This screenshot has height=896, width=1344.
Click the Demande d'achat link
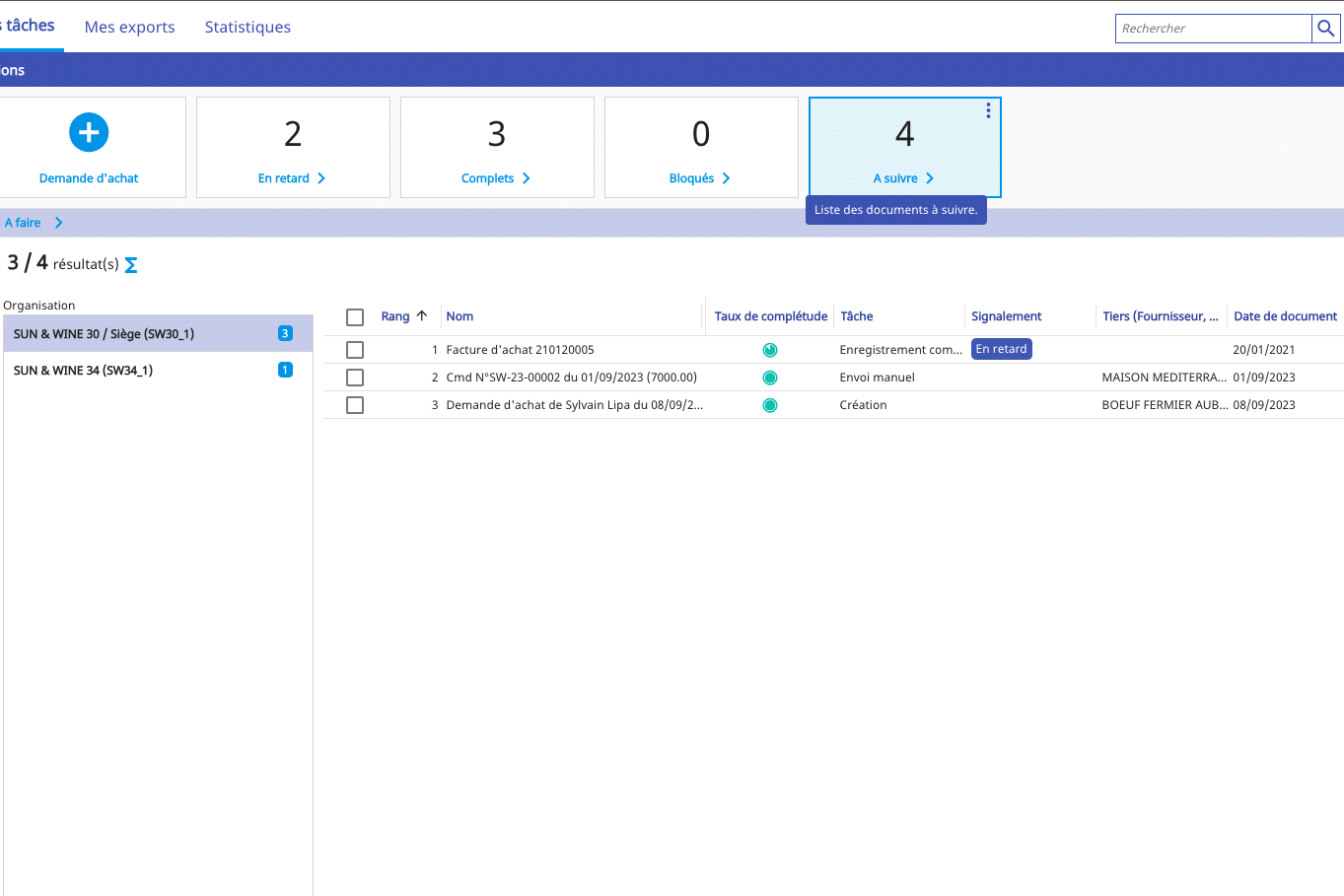pos(89,178)
